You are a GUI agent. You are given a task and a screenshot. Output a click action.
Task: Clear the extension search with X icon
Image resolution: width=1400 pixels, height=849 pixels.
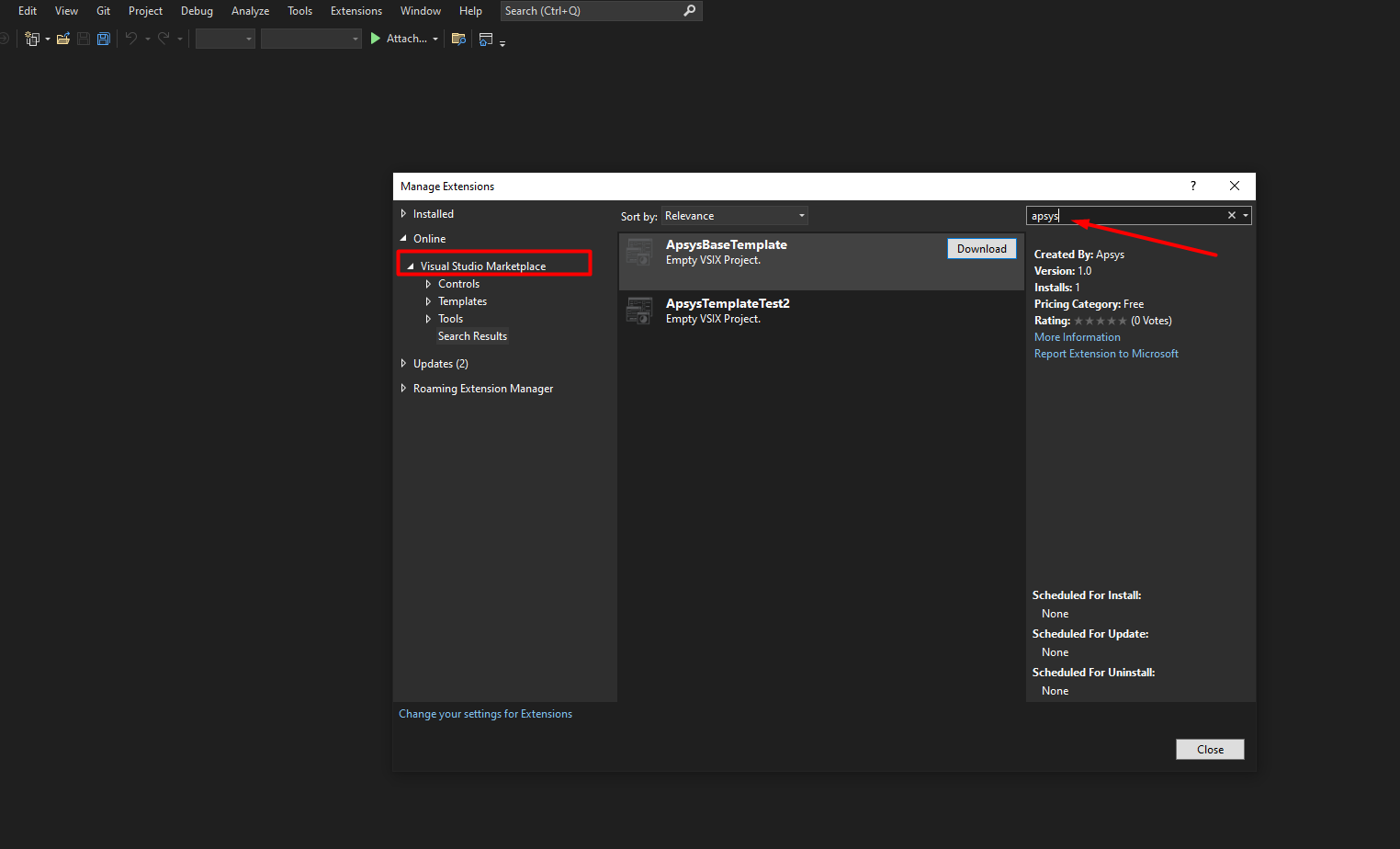pos(1231,216)
